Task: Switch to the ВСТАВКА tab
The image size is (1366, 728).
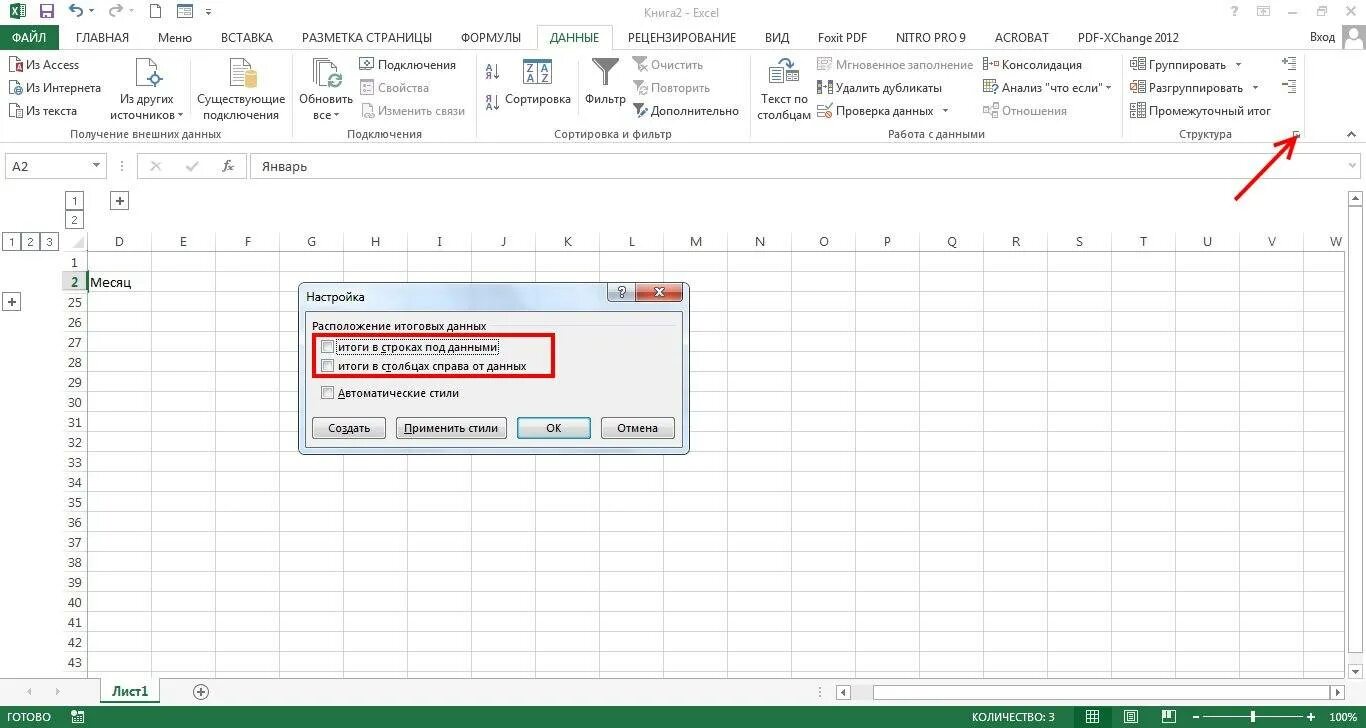Action: [x=246, y=38]
